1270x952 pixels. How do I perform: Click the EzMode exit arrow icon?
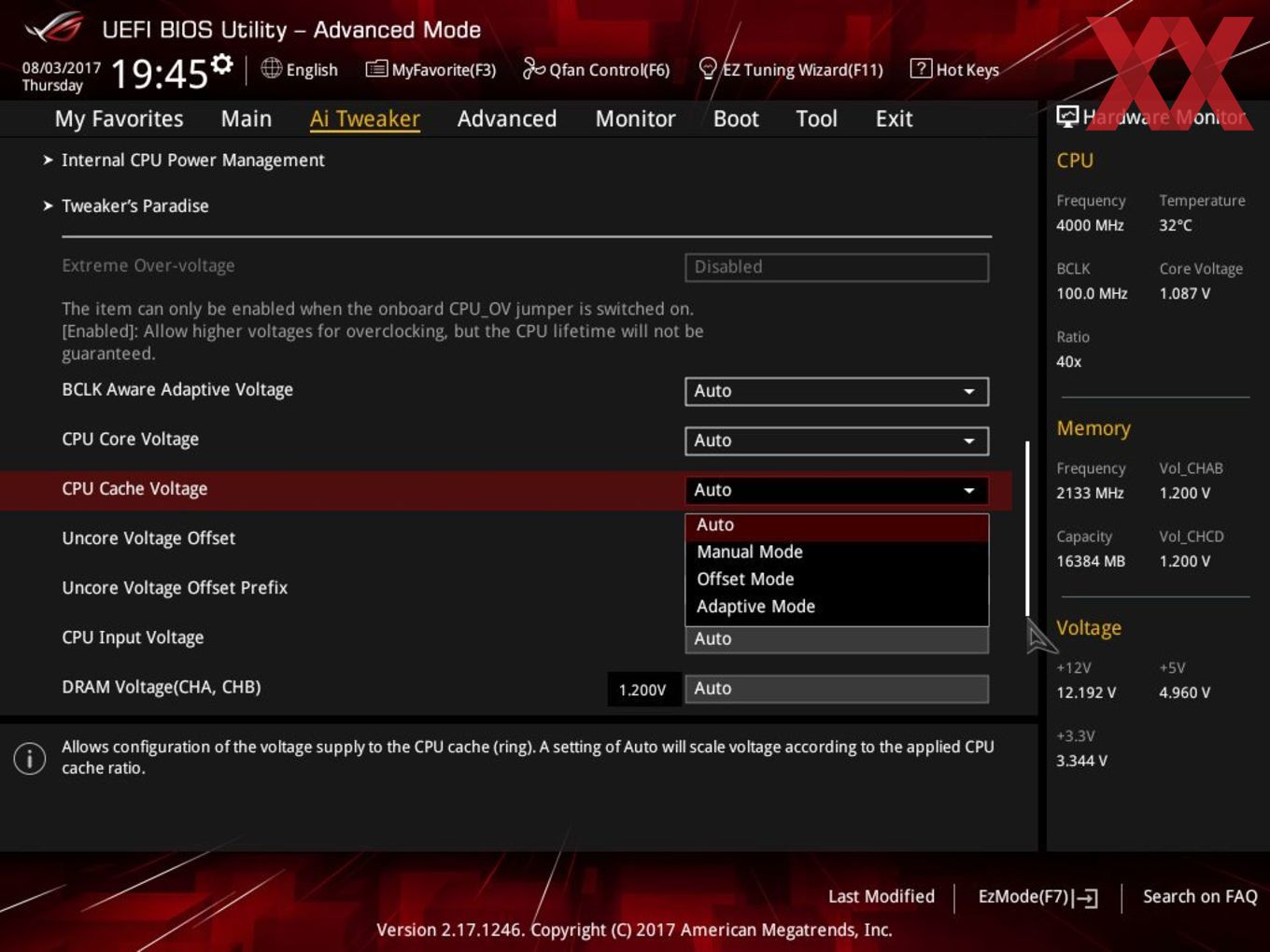pyautogui.click(x=1085, y=898)
